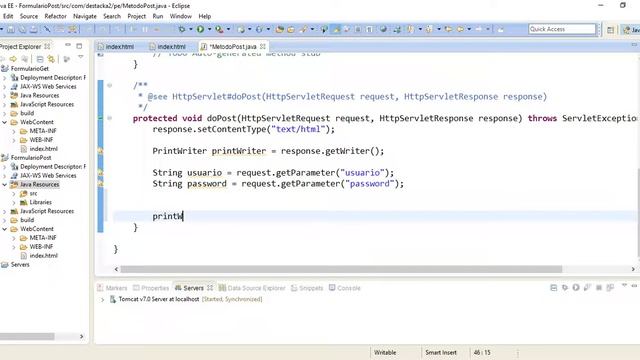Click the Print icon in toolbar
640x360 pixels.
point(34,29)
